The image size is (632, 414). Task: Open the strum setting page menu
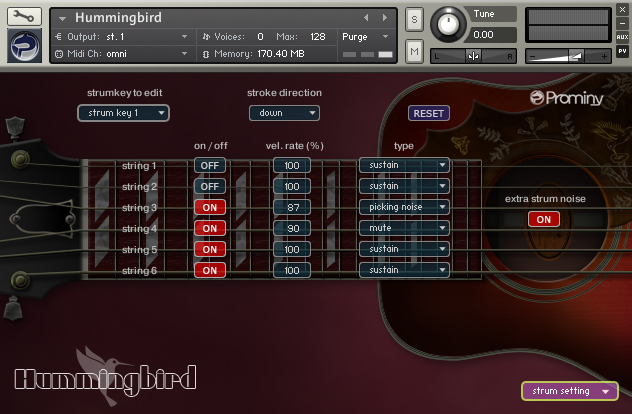[569, 391]
